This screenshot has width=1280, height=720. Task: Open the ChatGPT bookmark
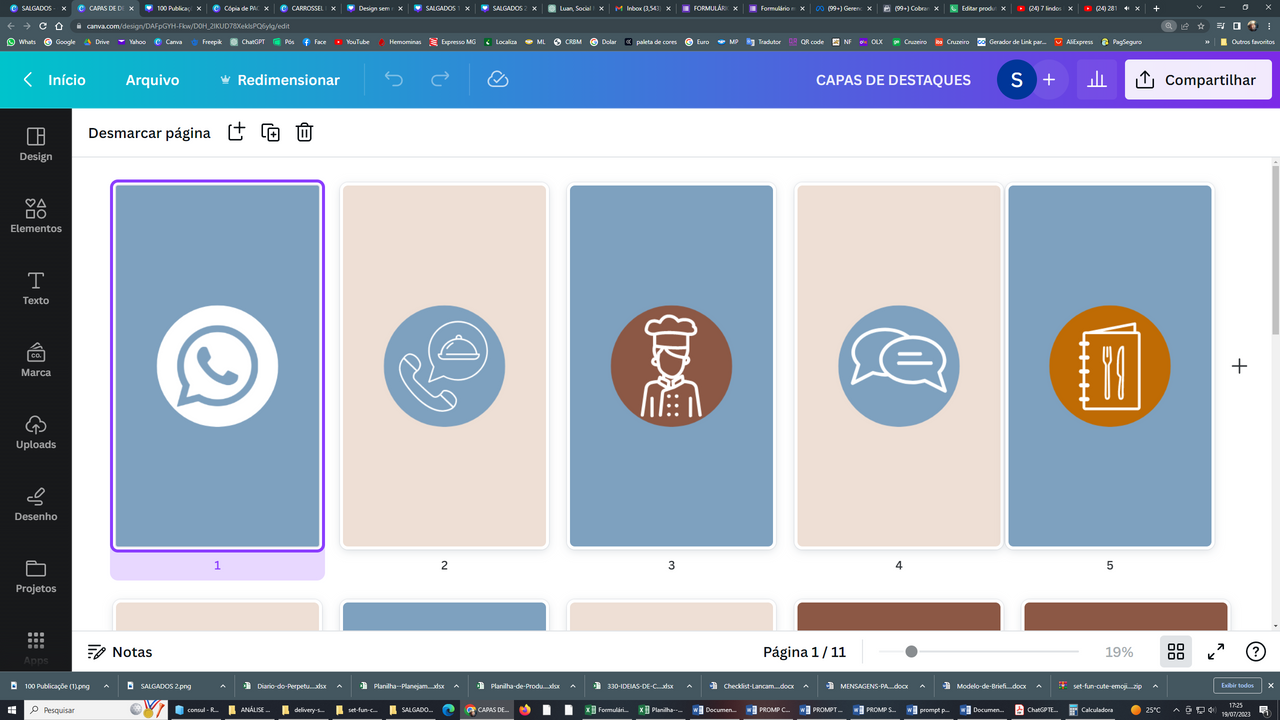pos(246,42)
